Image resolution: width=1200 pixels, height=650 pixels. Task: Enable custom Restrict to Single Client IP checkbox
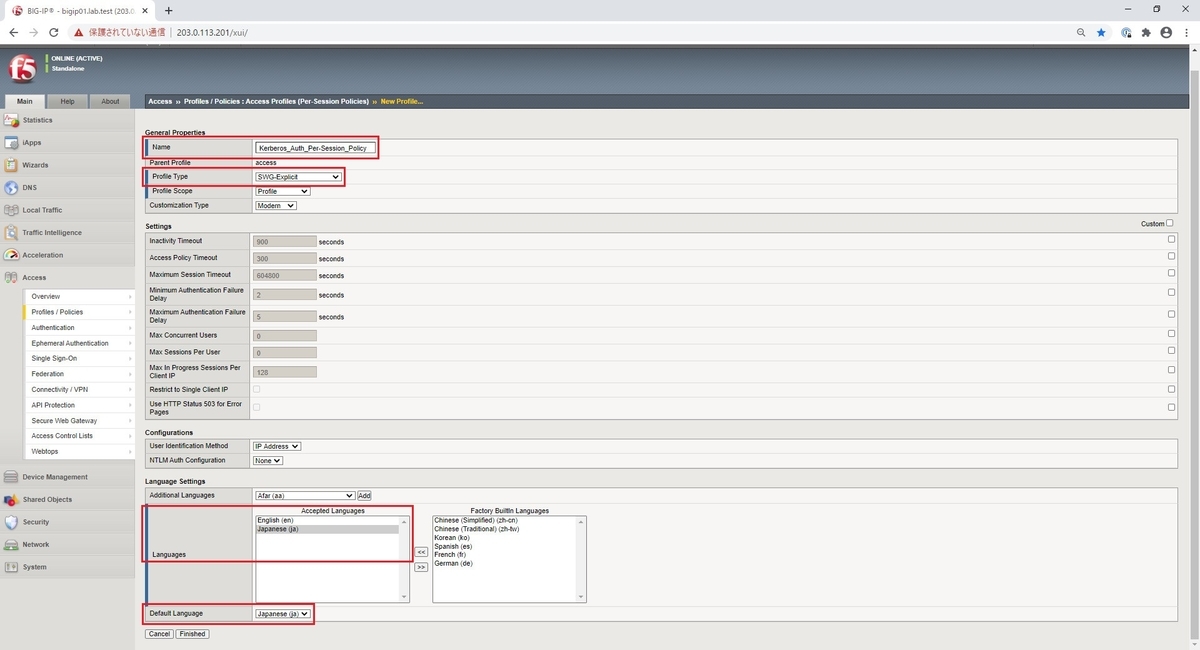(x=1171, y=389)
